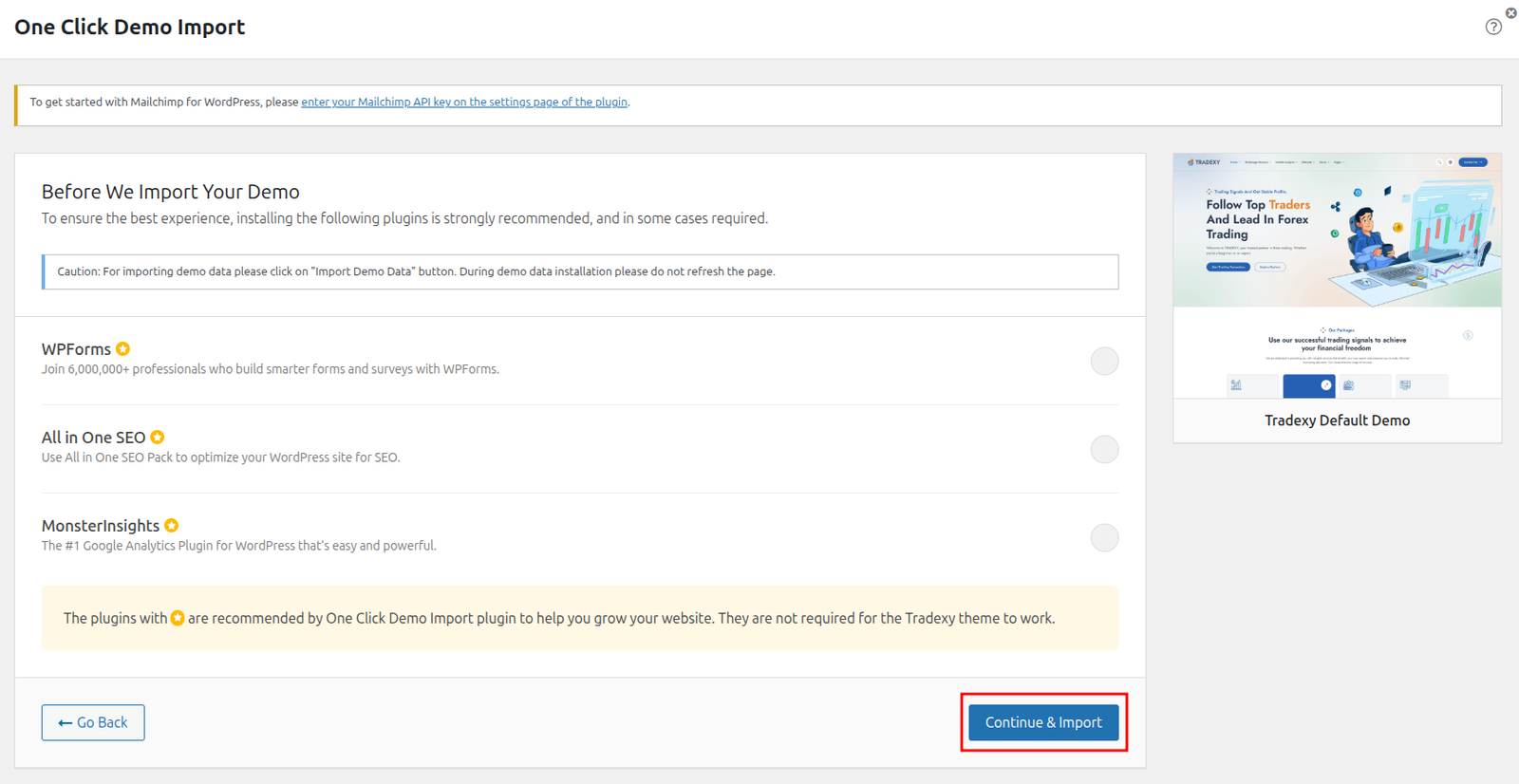This screenshot has width=1519, height=784.
Task: Click the WPForms plugin name
Action: [76, 349]
